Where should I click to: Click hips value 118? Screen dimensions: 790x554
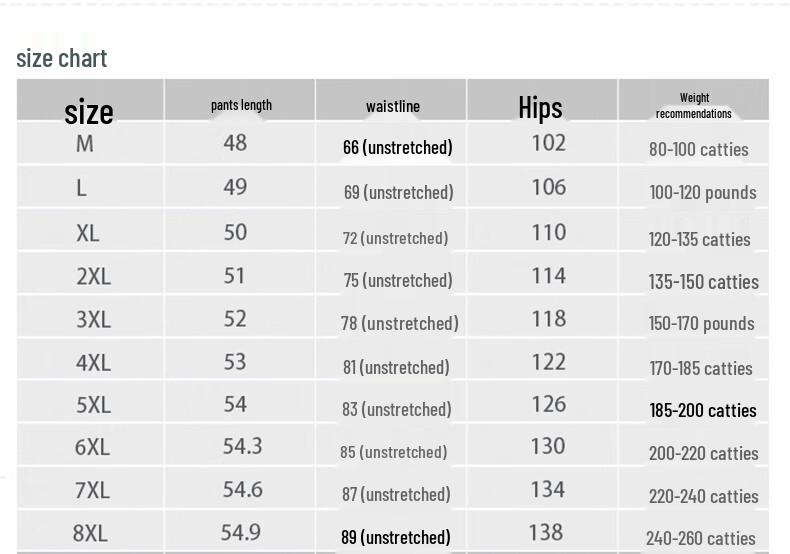pyautogui.click(x=549, y=319)
